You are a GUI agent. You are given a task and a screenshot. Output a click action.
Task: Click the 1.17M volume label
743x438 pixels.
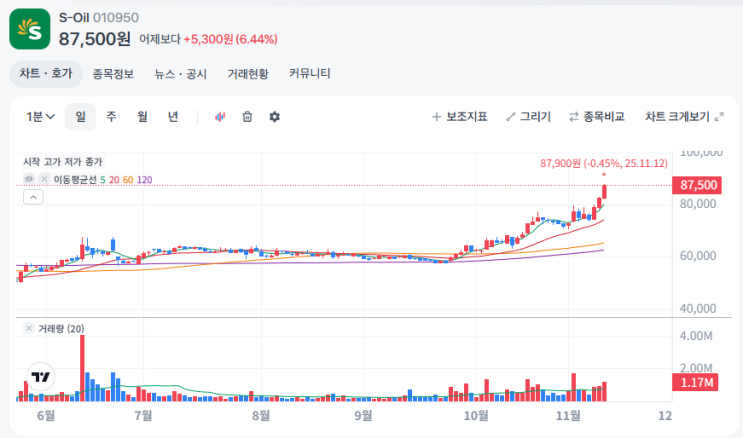point(695,382)
